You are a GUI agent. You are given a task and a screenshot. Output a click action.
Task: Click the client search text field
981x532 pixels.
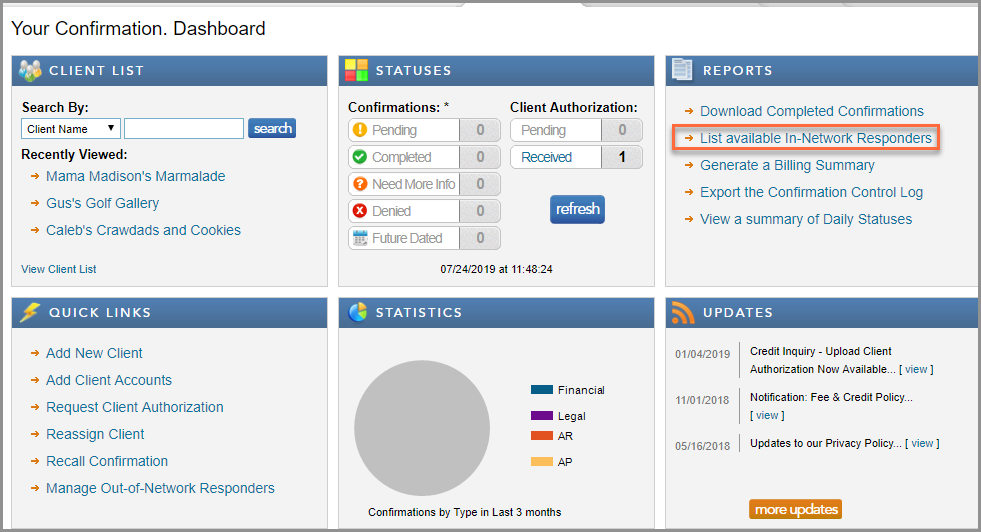click(x=184, y=129)
